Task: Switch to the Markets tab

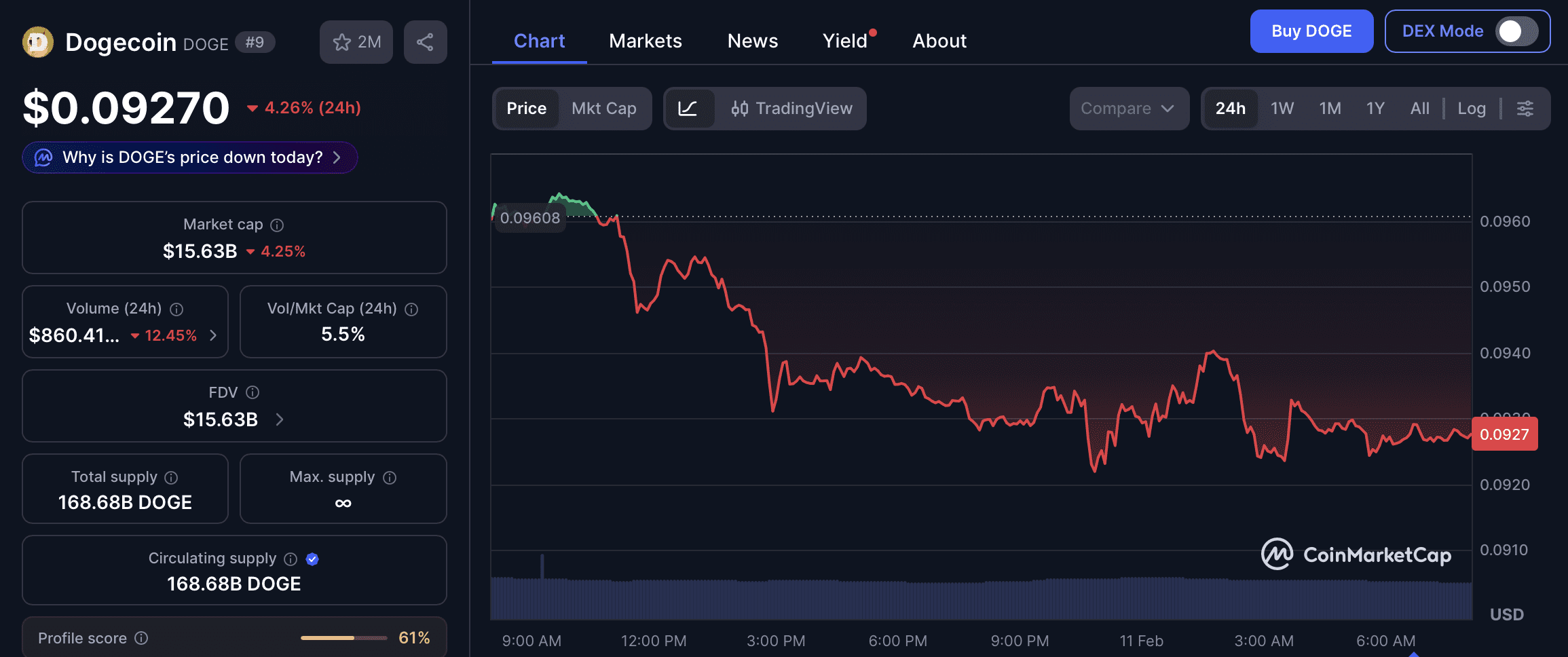Action: point(645,41)
